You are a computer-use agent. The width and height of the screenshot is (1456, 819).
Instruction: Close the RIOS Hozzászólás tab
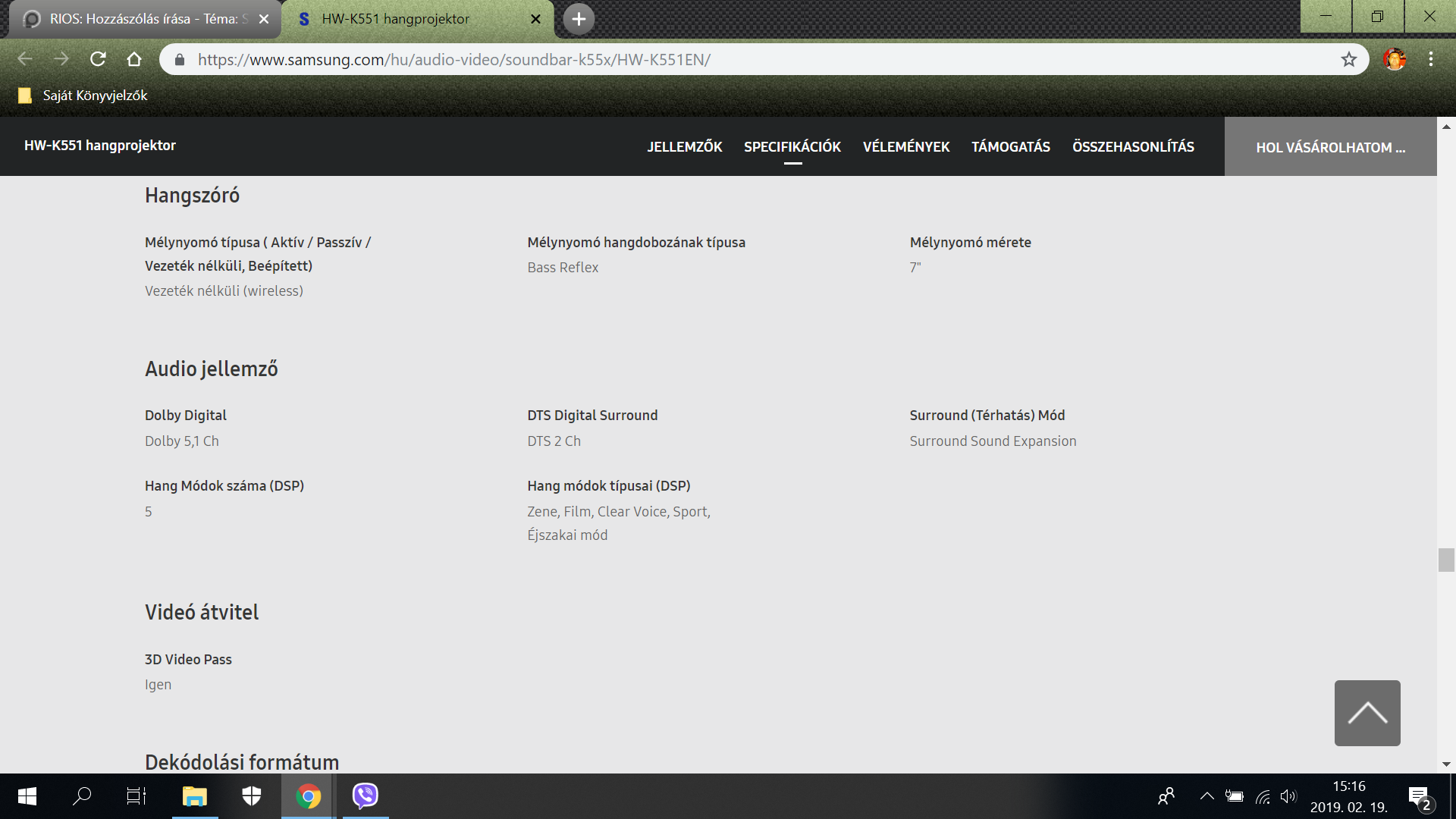(x=264, y=19)
